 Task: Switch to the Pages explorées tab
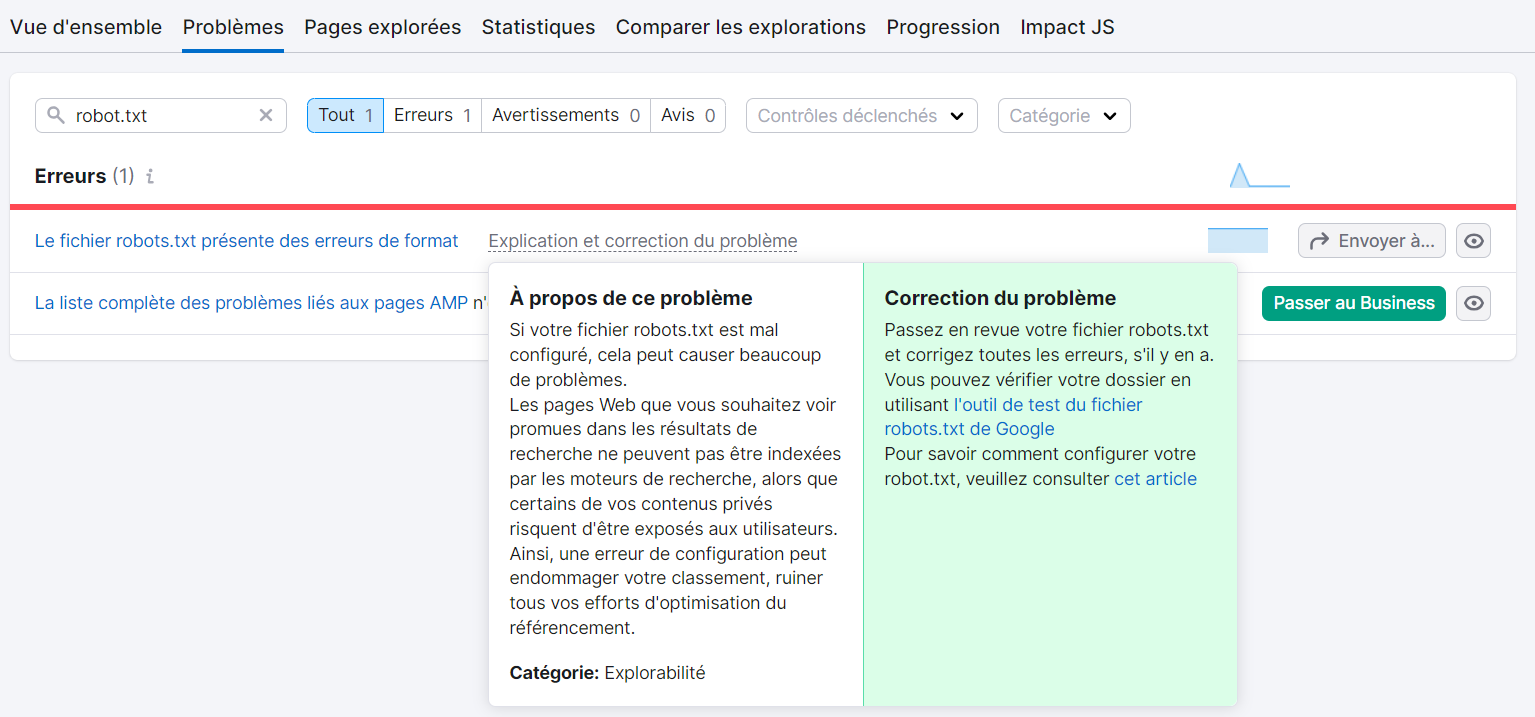pyautogui.click(x=382, y=27)
